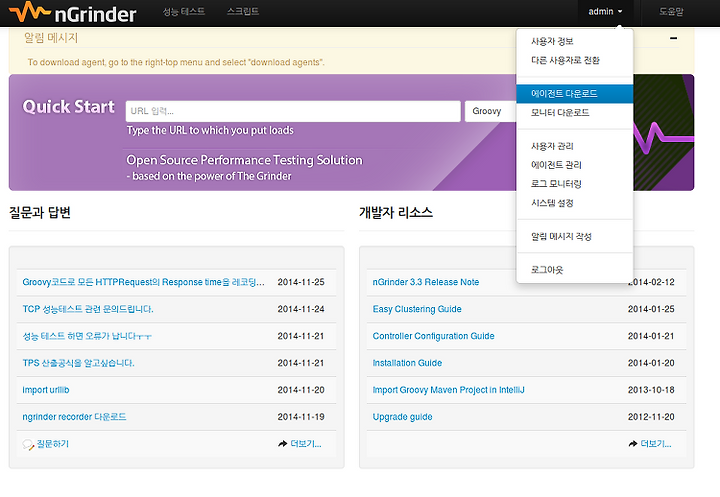
Task: Open Installation Guide link
Action: tap(407, 363)
